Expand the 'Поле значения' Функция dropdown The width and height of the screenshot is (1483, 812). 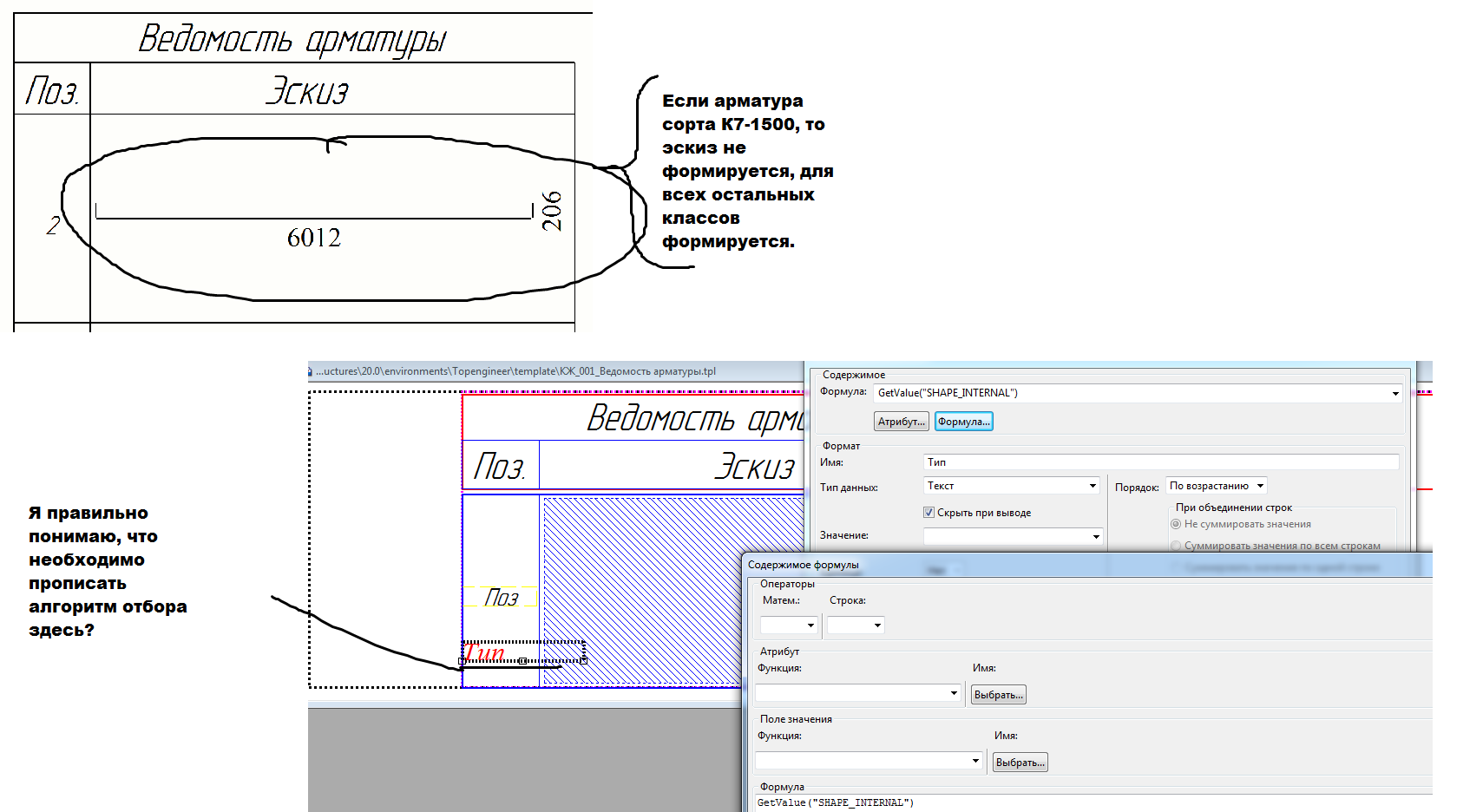click(x=975, y=761)
